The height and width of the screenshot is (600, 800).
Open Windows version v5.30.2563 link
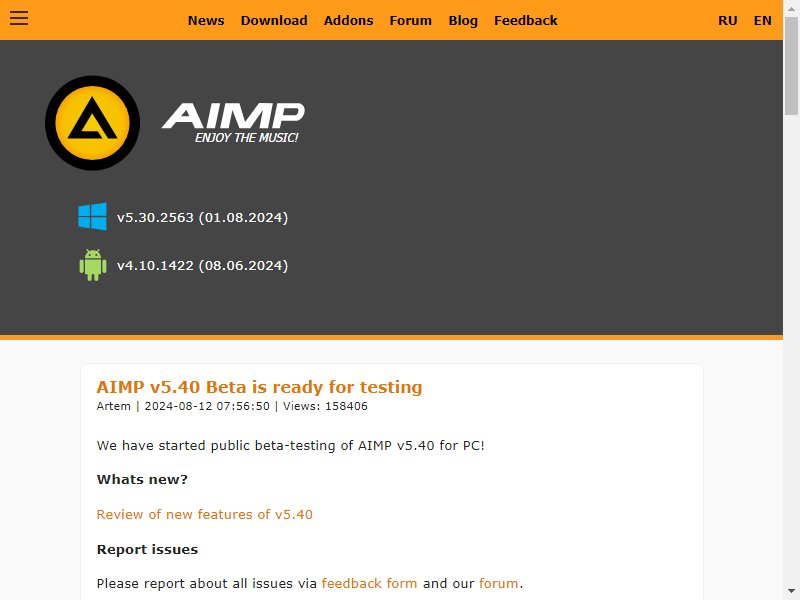[203, 217]
